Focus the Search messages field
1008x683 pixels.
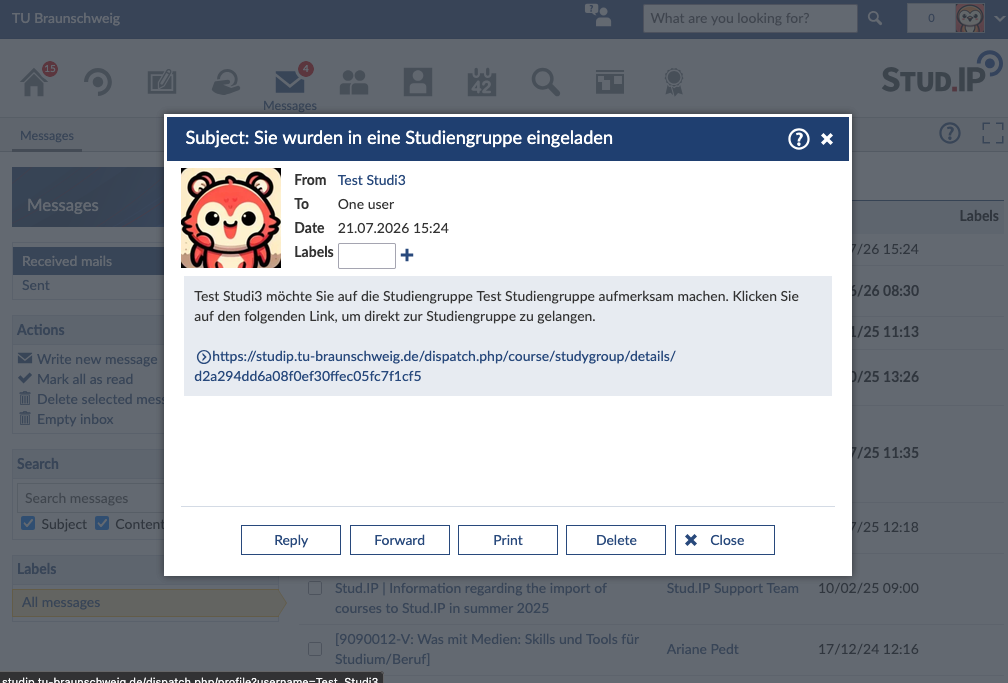click(93, 498)
